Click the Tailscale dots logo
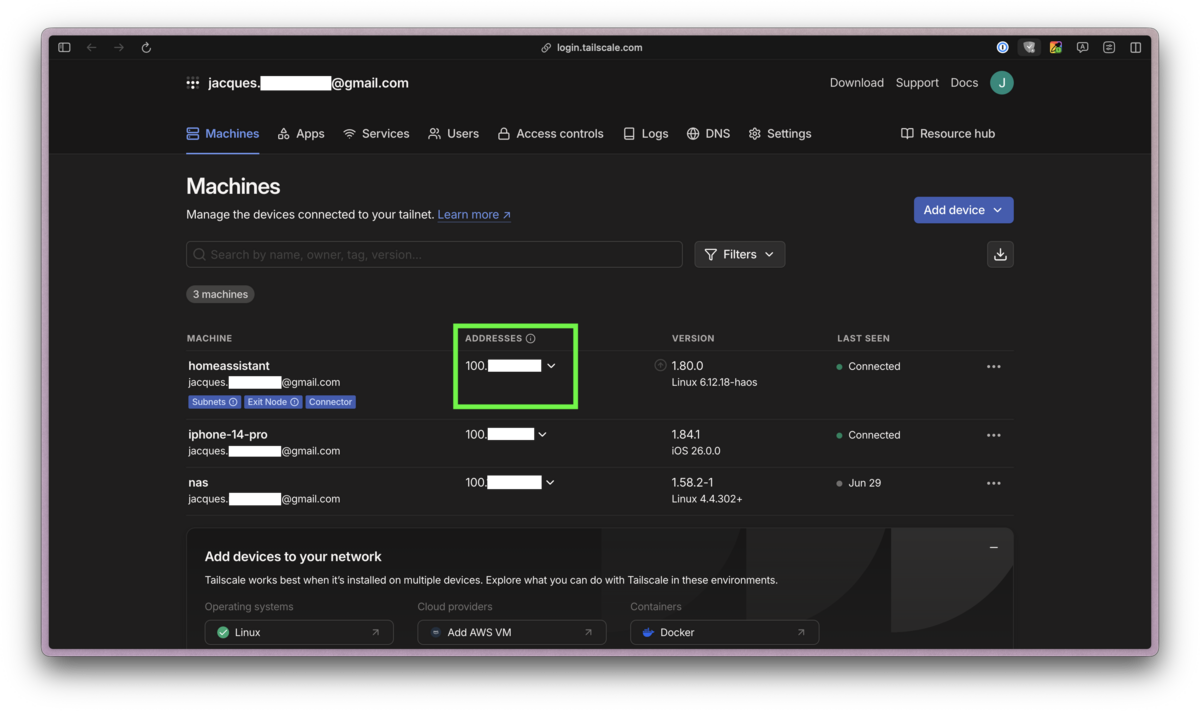The height and width of the screenshot is (711, 1200). tap(193, 83)
